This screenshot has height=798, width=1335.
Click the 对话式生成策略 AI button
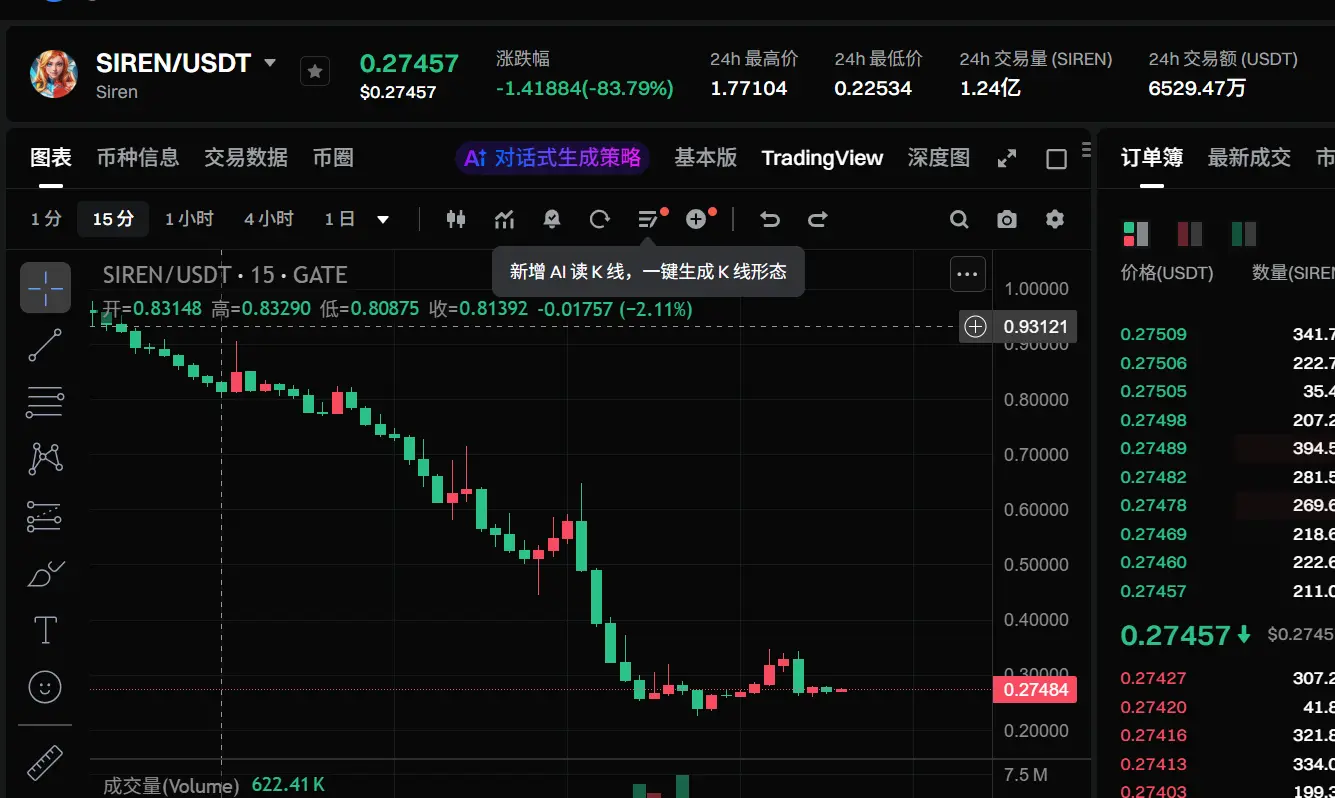pyautogui.click(x=553, y=158)
